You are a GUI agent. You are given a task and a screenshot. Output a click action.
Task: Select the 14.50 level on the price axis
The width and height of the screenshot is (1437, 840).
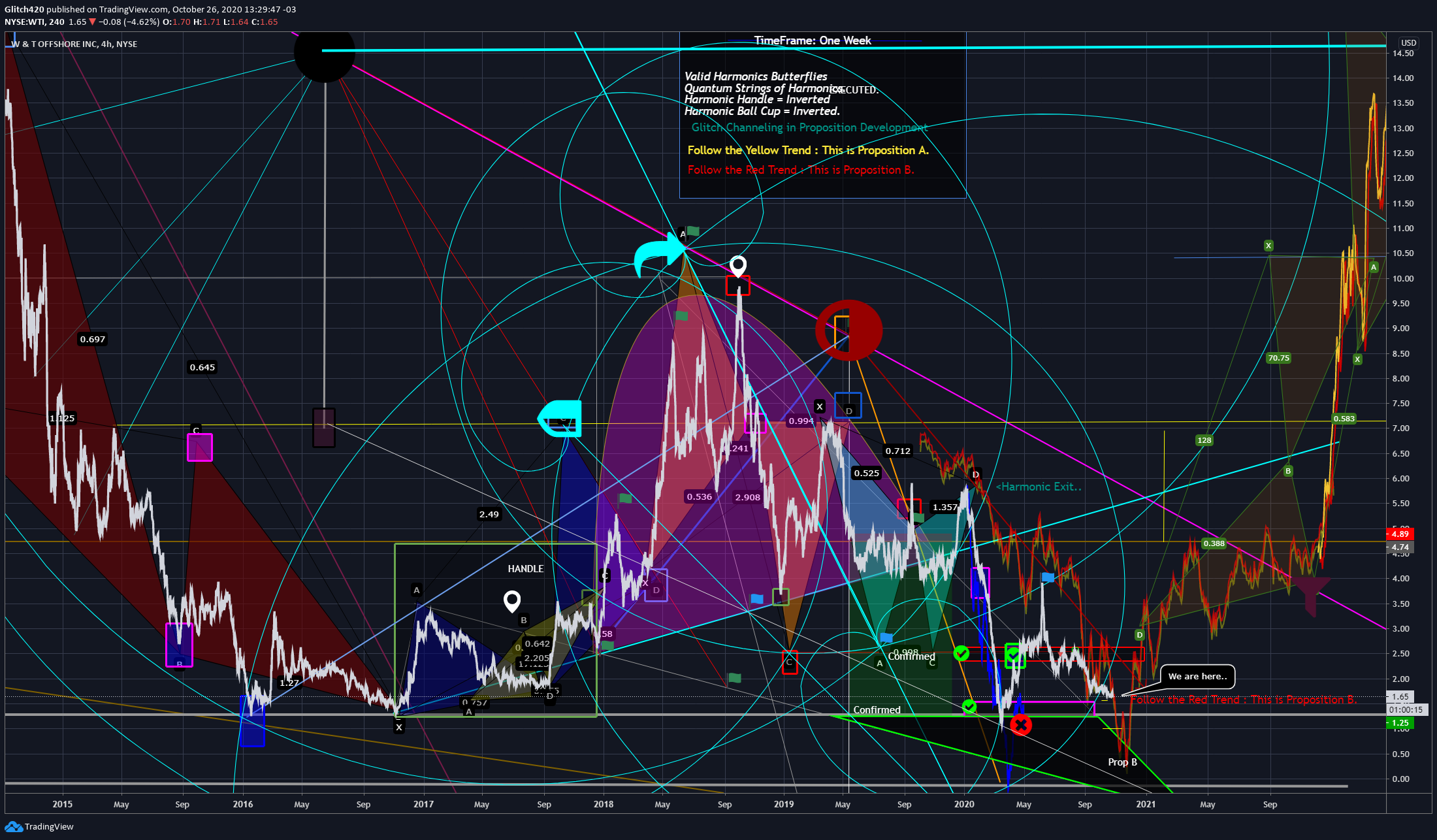pyautogui.click(x=1403, y=54)
